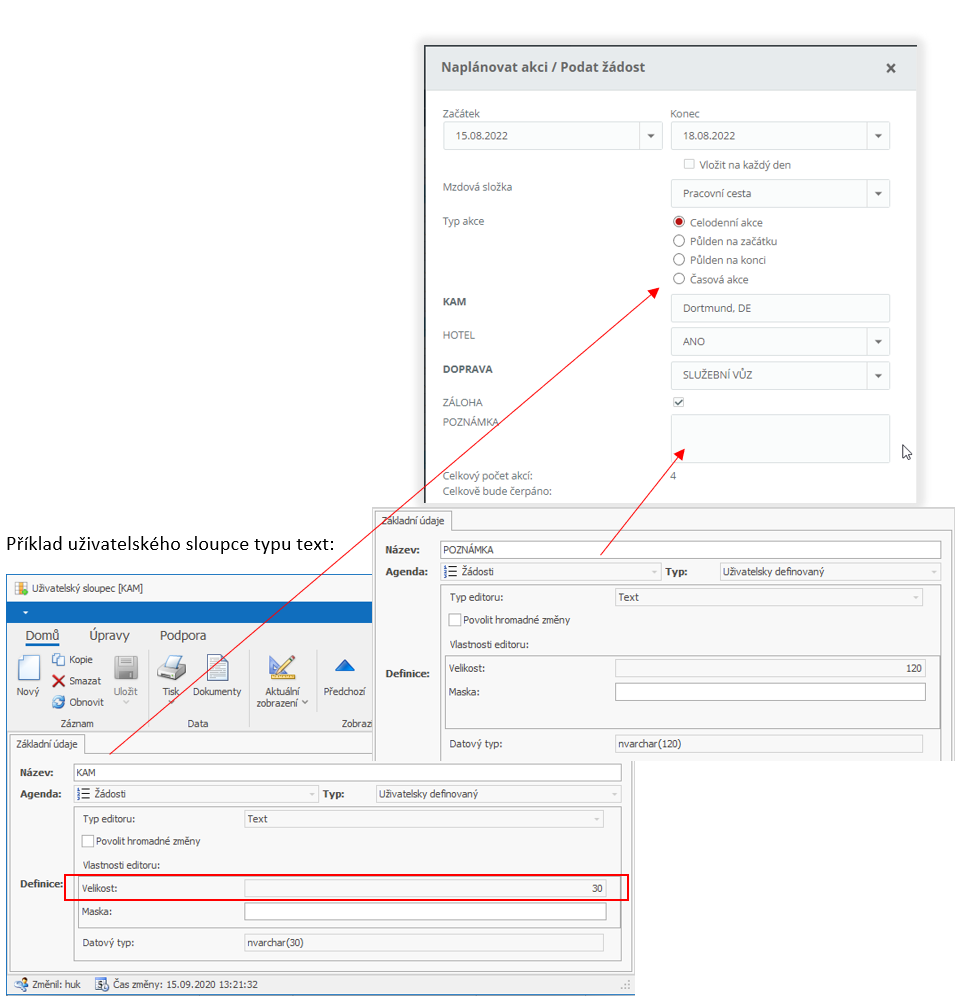
Task: Click the Tisk printer icon
Action: coord(171,667)
